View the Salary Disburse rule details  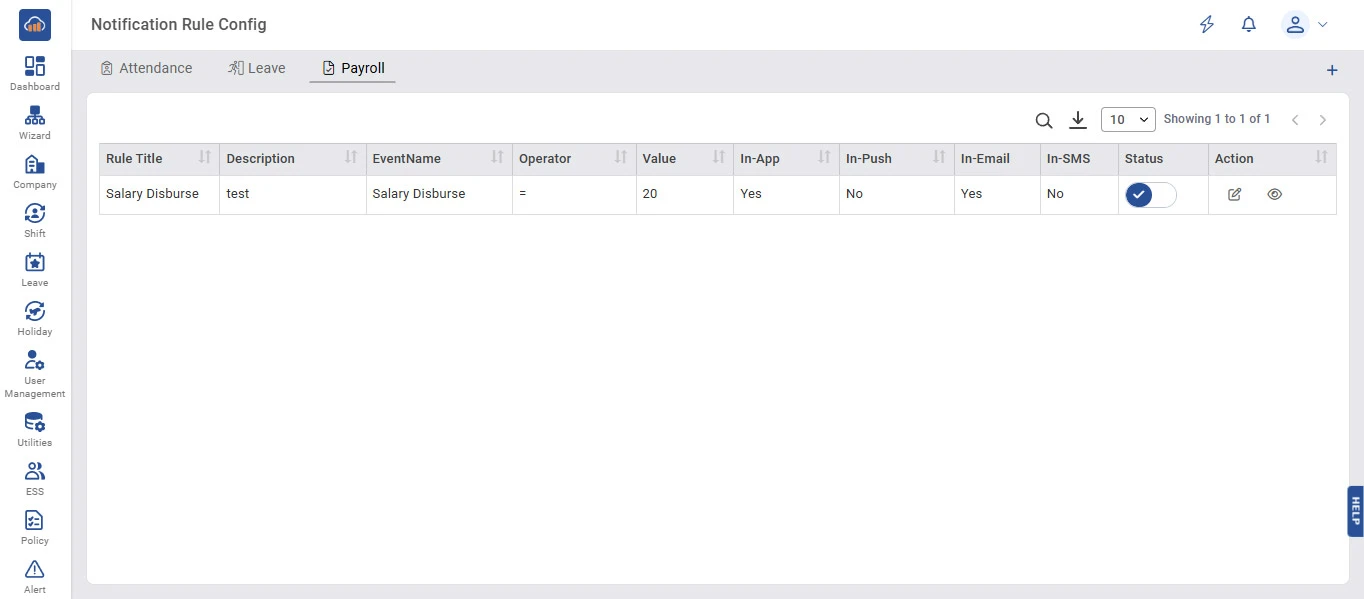1274,194
